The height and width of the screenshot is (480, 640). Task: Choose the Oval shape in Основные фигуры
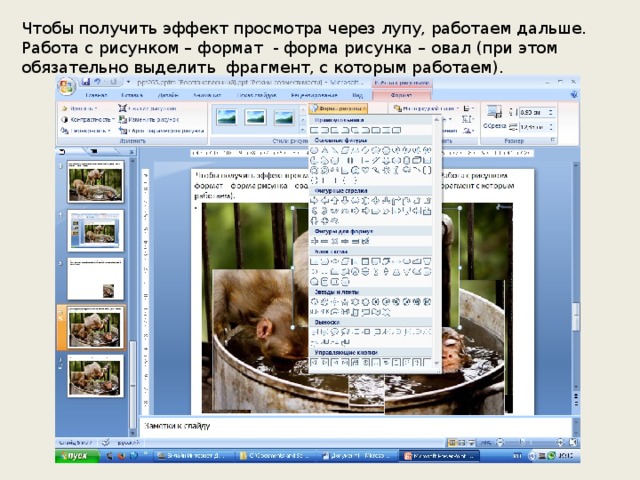click(314, 150)
